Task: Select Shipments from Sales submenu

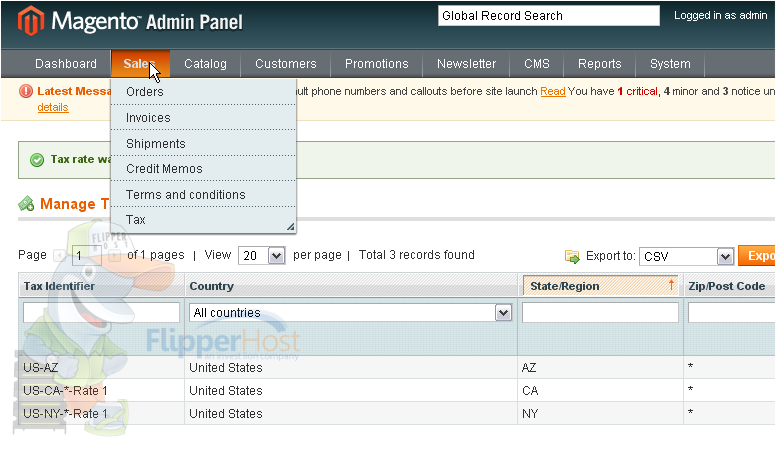Action: 203,144
